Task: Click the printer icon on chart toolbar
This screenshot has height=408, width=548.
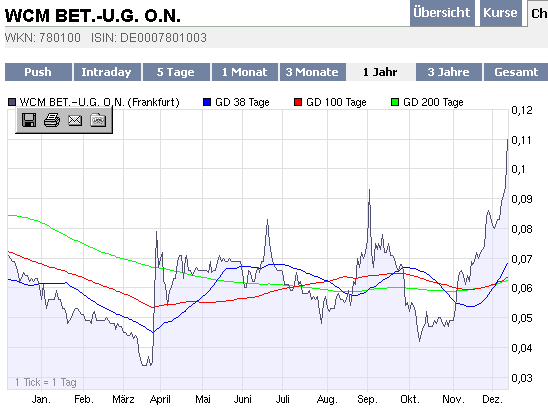Action: coord(52,120)
